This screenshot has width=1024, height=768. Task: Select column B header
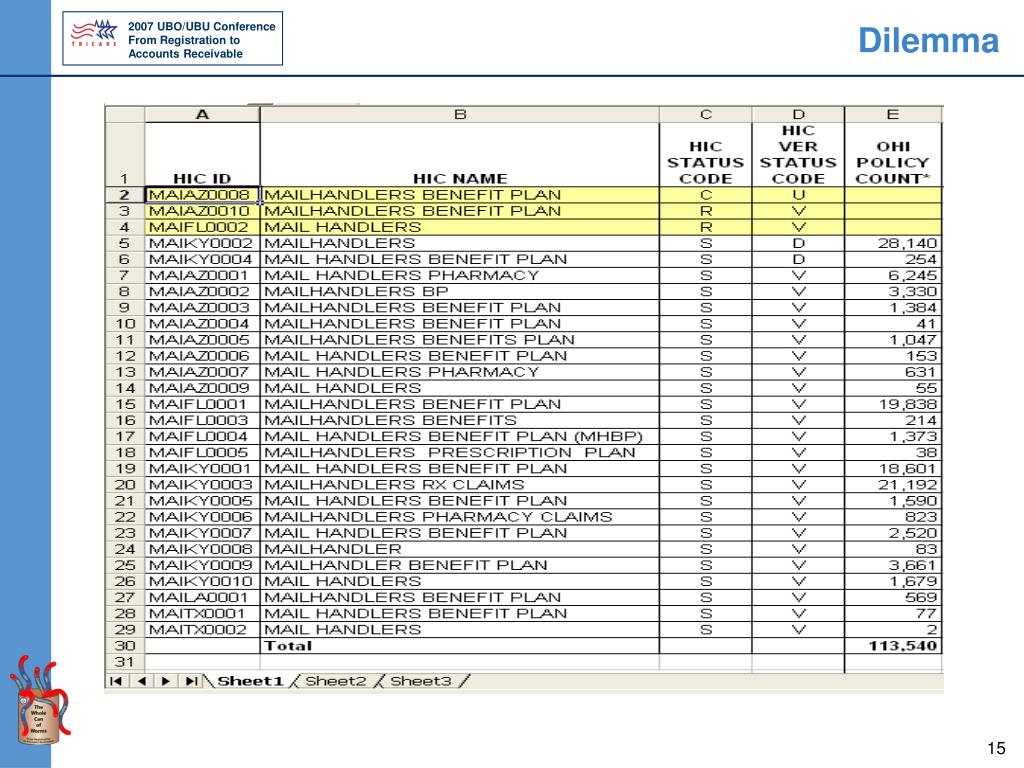coord(460,114)
